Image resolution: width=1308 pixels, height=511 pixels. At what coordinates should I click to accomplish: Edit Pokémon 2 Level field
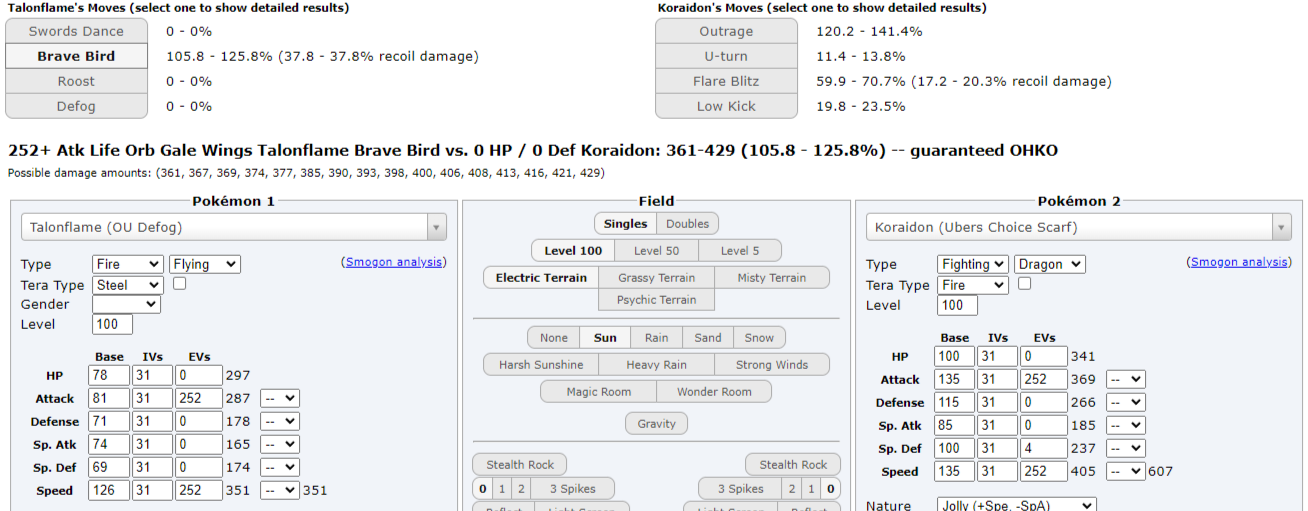coord(957,305)
